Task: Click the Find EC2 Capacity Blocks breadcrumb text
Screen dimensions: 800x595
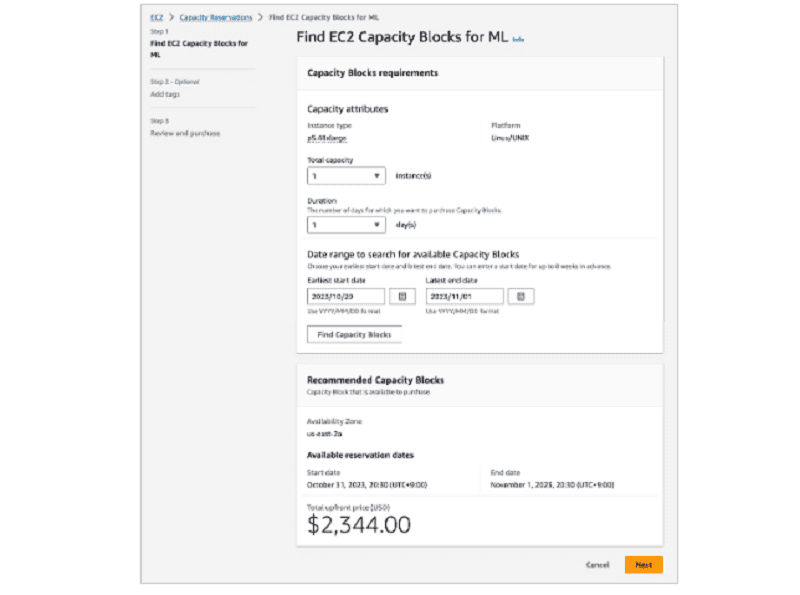Action: (x=324, y=17)
